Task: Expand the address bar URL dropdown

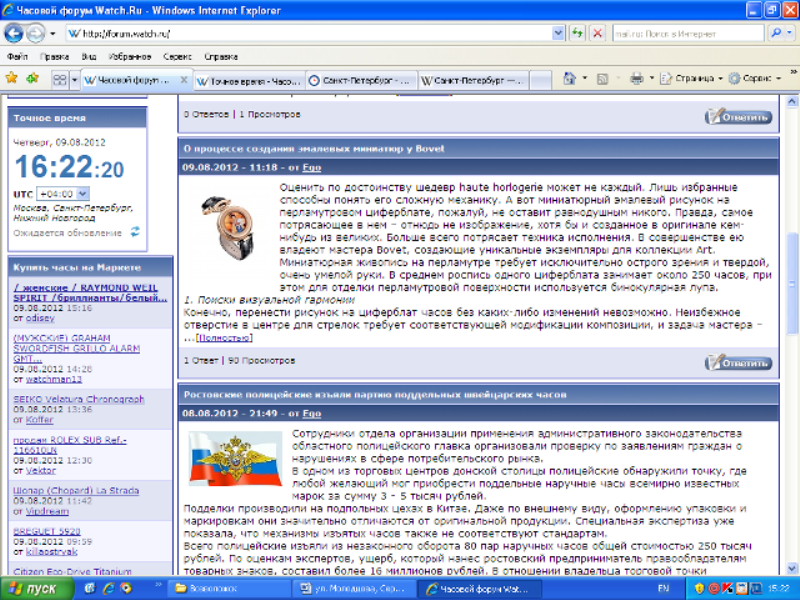Action: (558, 34)
